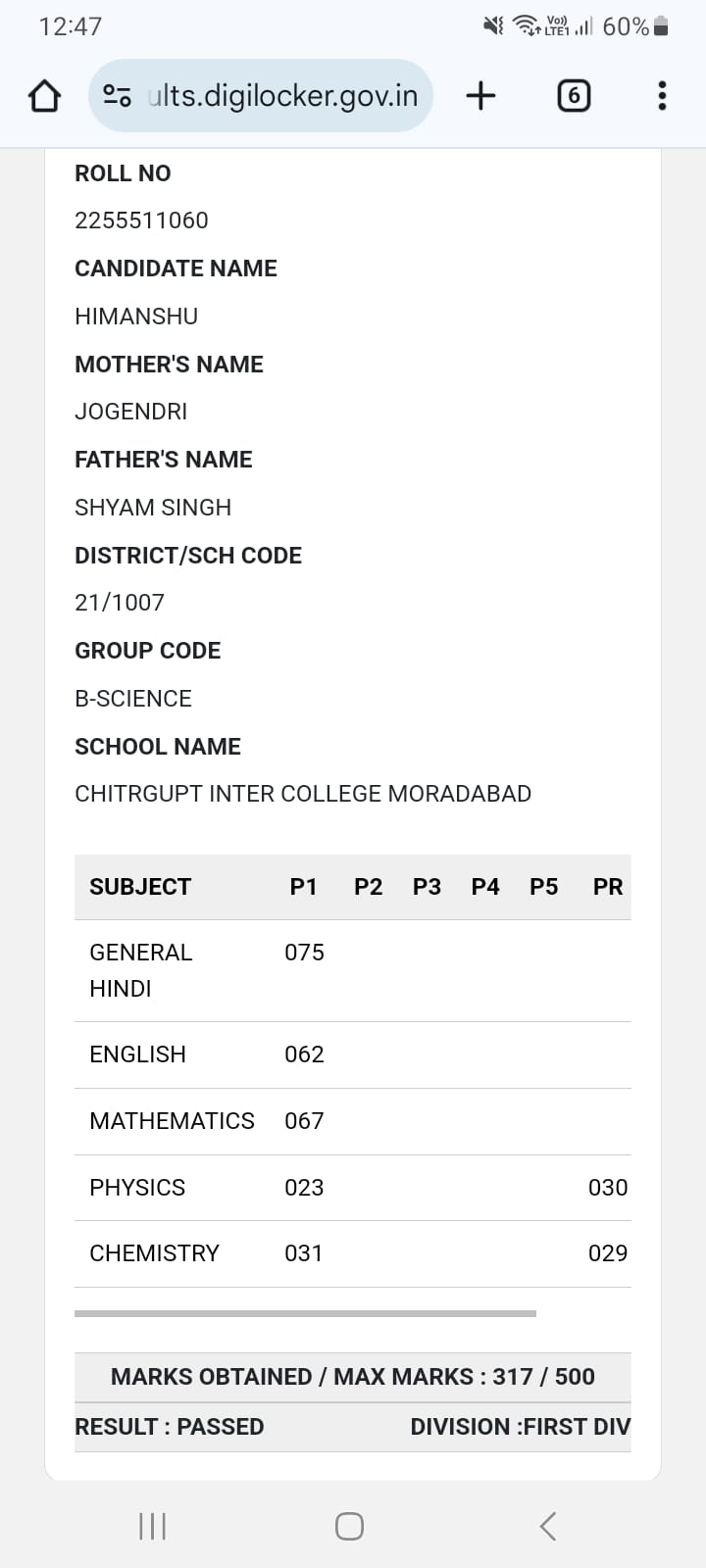Select the PHYSICS practical mark 030

(608, 1188)
